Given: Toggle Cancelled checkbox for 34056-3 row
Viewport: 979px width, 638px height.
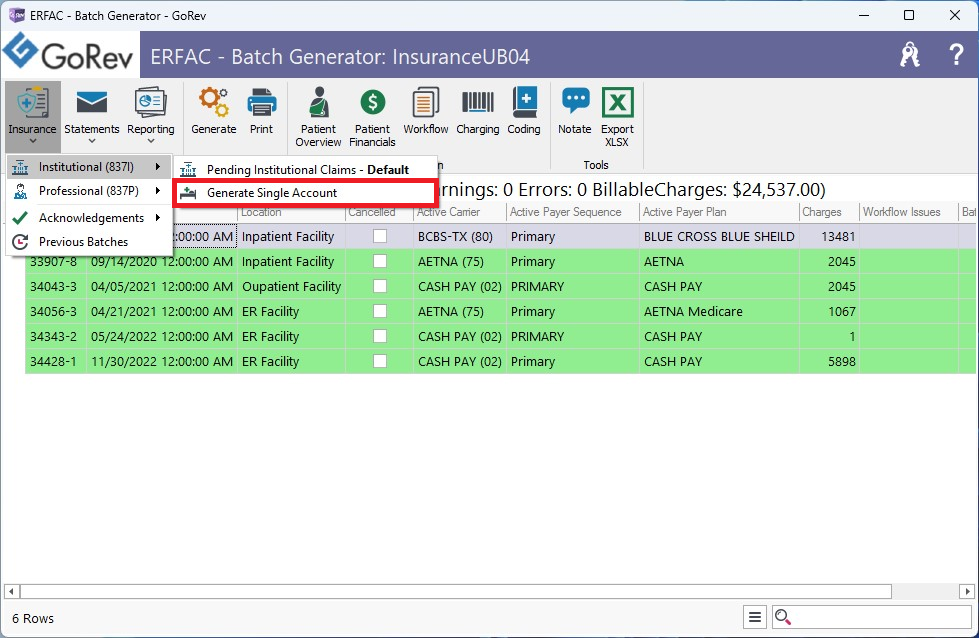Looking at the screenshot, I should (380, 311).
